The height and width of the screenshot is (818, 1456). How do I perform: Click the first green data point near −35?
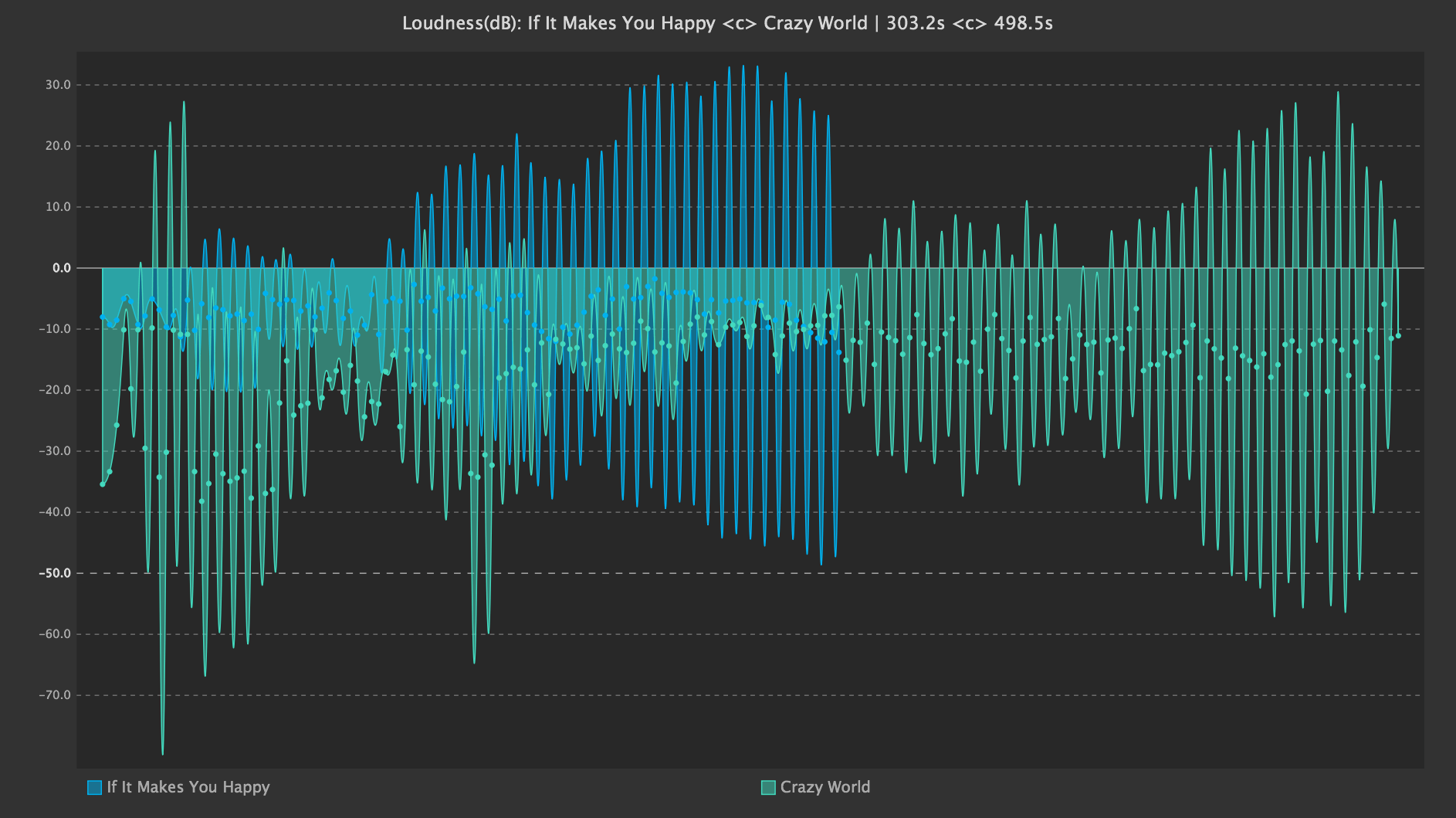[103, 484]
